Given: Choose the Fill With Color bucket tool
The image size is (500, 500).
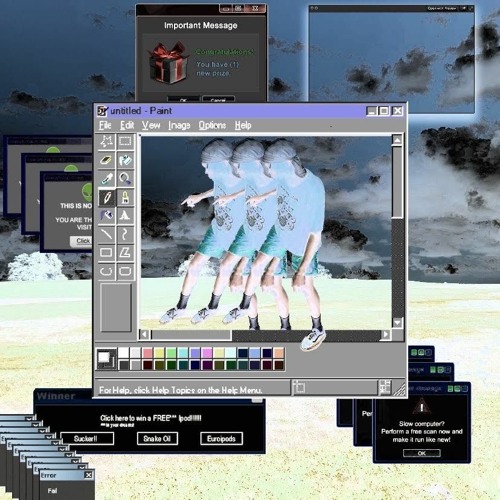Looking at the screenshot, I should click(x=125, y=160).
